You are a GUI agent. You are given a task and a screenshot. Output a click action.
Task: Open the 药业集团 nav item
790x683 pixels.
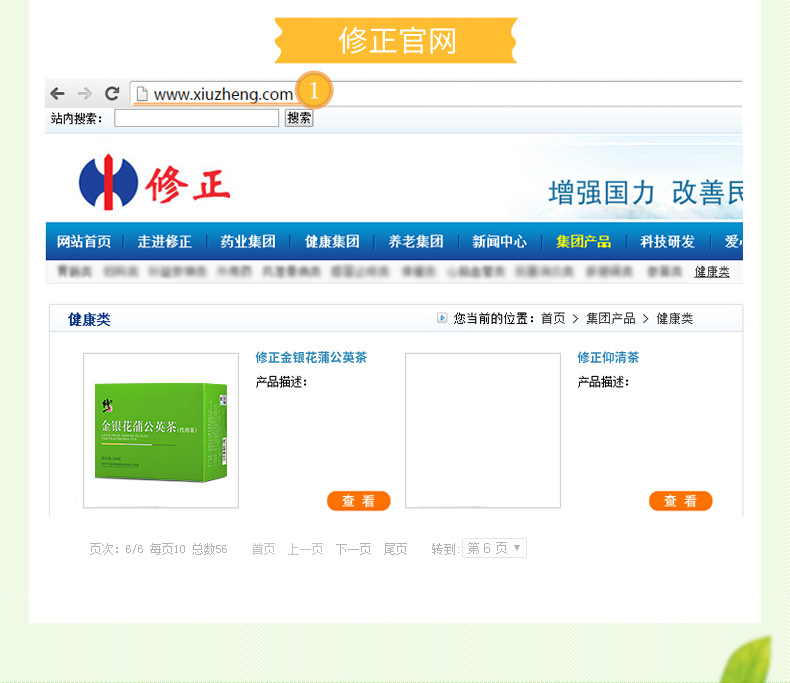[248, 242]
